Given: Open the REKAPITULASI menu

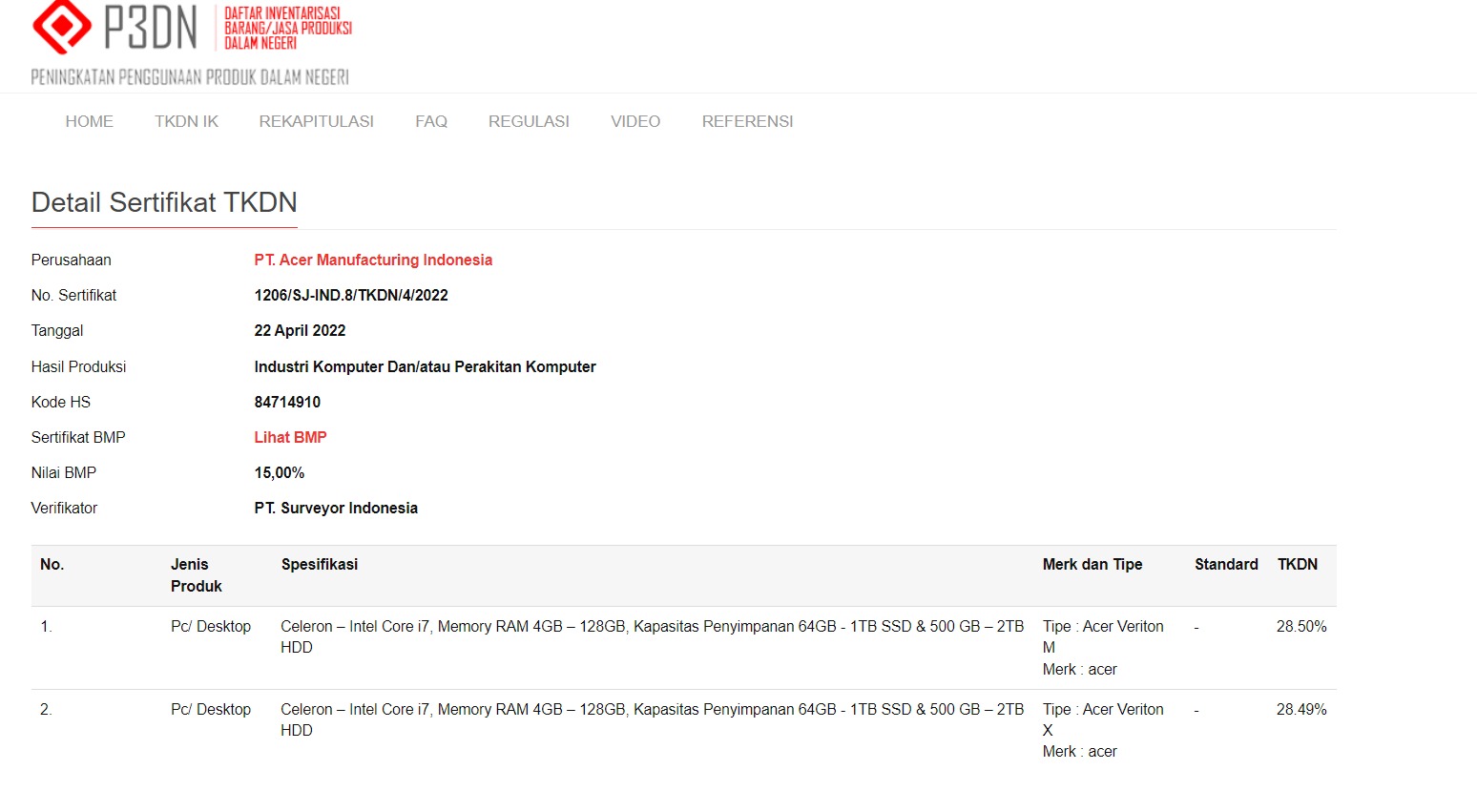Looking at the screenshot, I should [316, 121].
